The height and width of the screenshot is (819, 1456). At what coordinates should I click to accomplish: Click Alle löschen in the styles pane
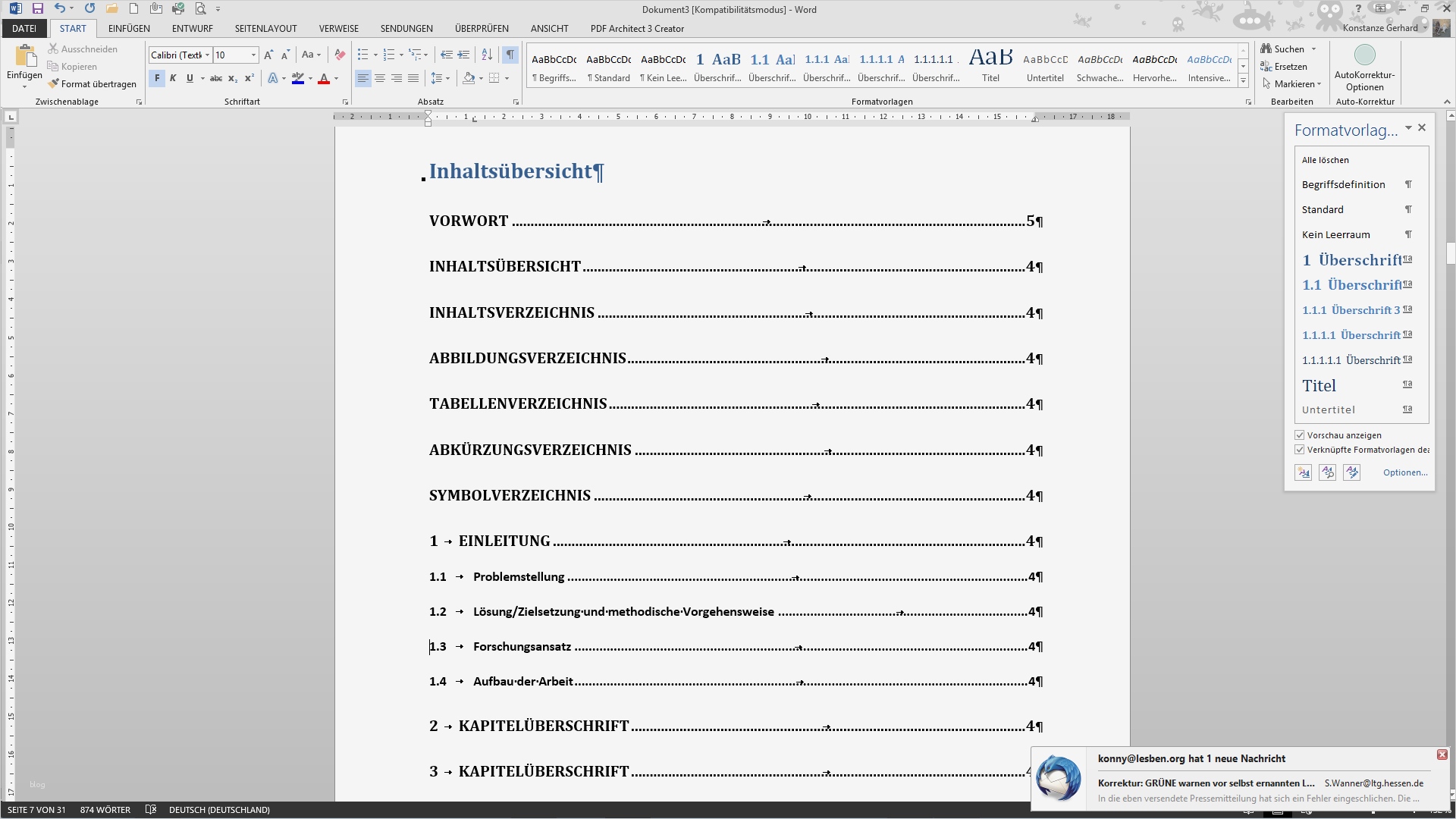click(1325, 159)
